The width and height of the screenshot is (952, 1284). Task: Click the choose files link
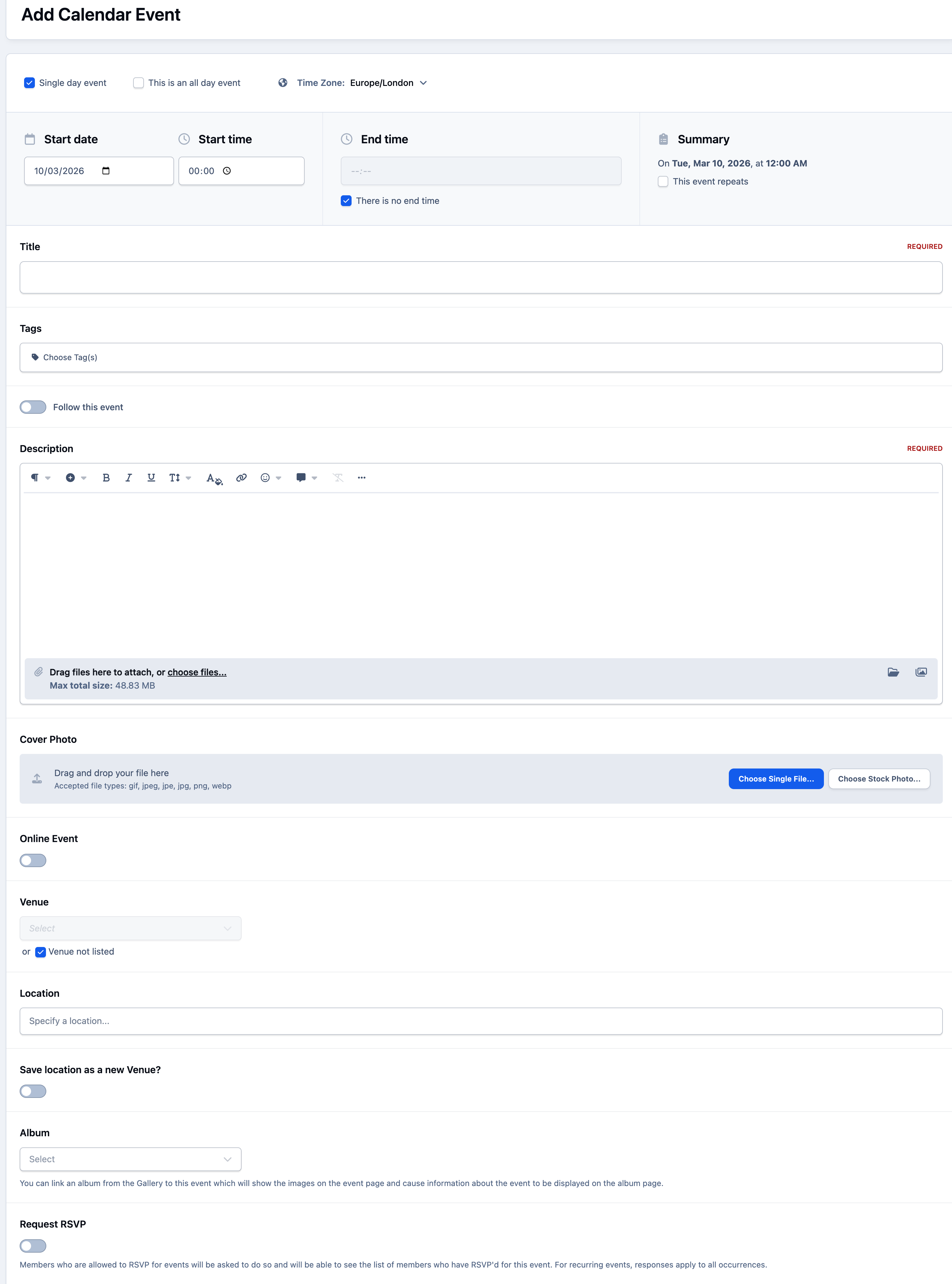pyautogui.click(x=197, y=672)
